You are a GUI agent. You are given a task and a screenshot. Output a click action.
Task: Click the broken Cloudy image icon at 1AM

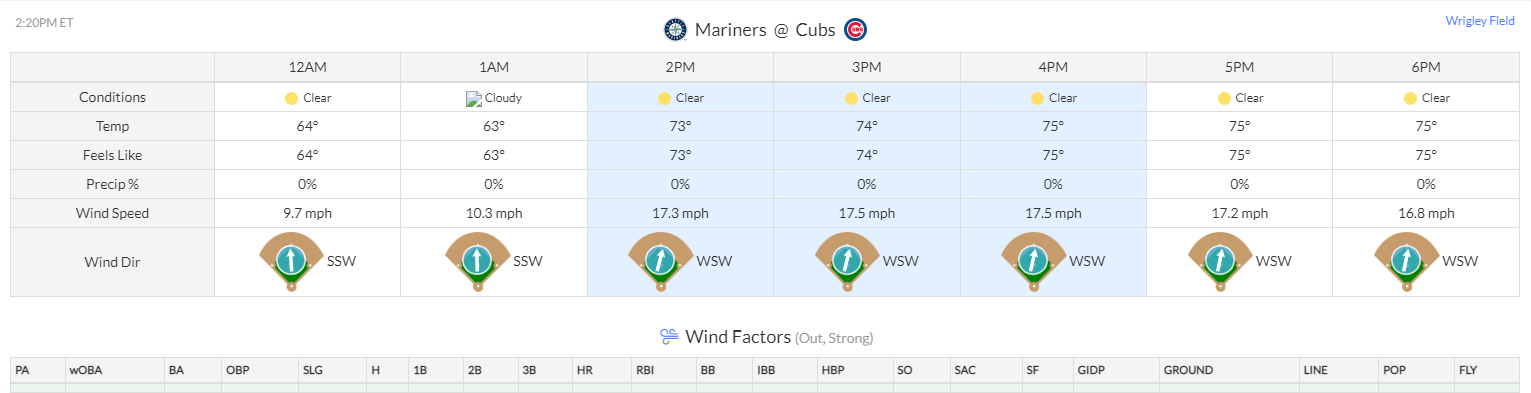pos(474,99)
